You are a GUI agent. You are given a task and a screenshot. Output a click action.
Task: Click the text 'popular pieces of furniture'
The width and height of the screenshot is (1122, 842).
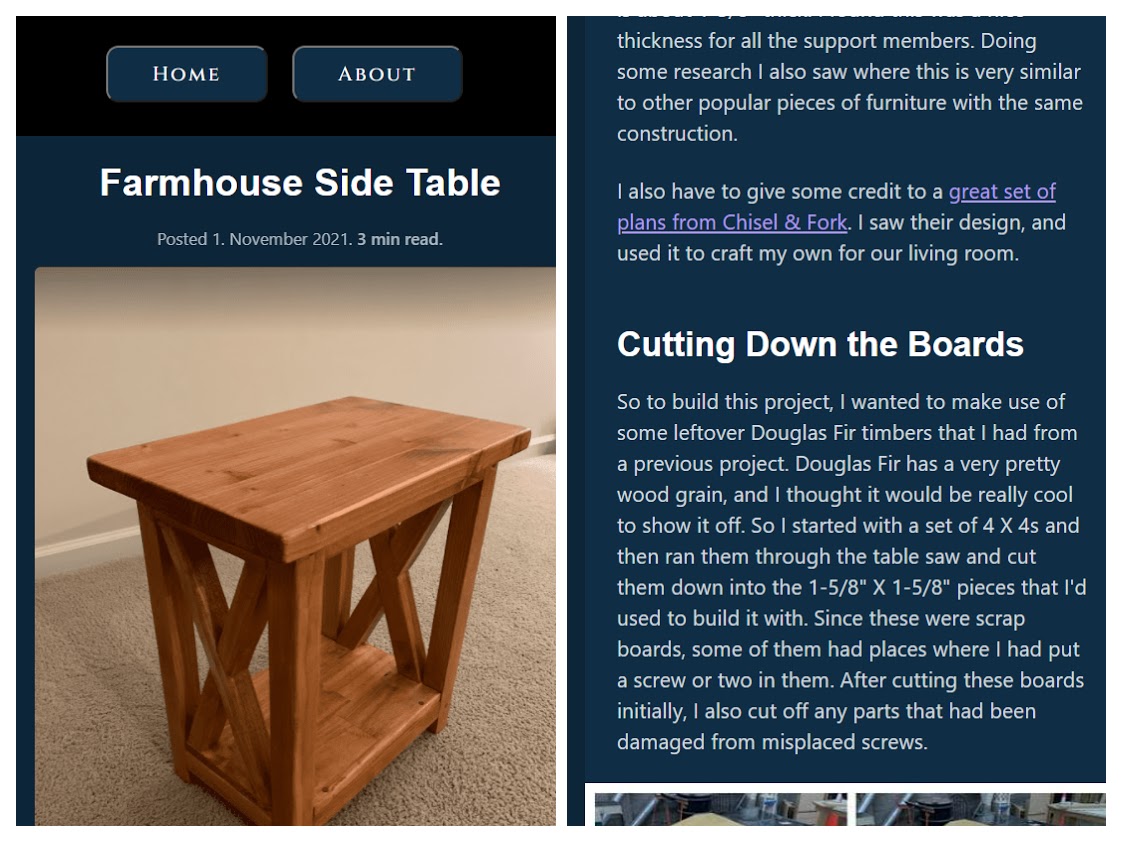pyautogui.click(x=790, y=103)
